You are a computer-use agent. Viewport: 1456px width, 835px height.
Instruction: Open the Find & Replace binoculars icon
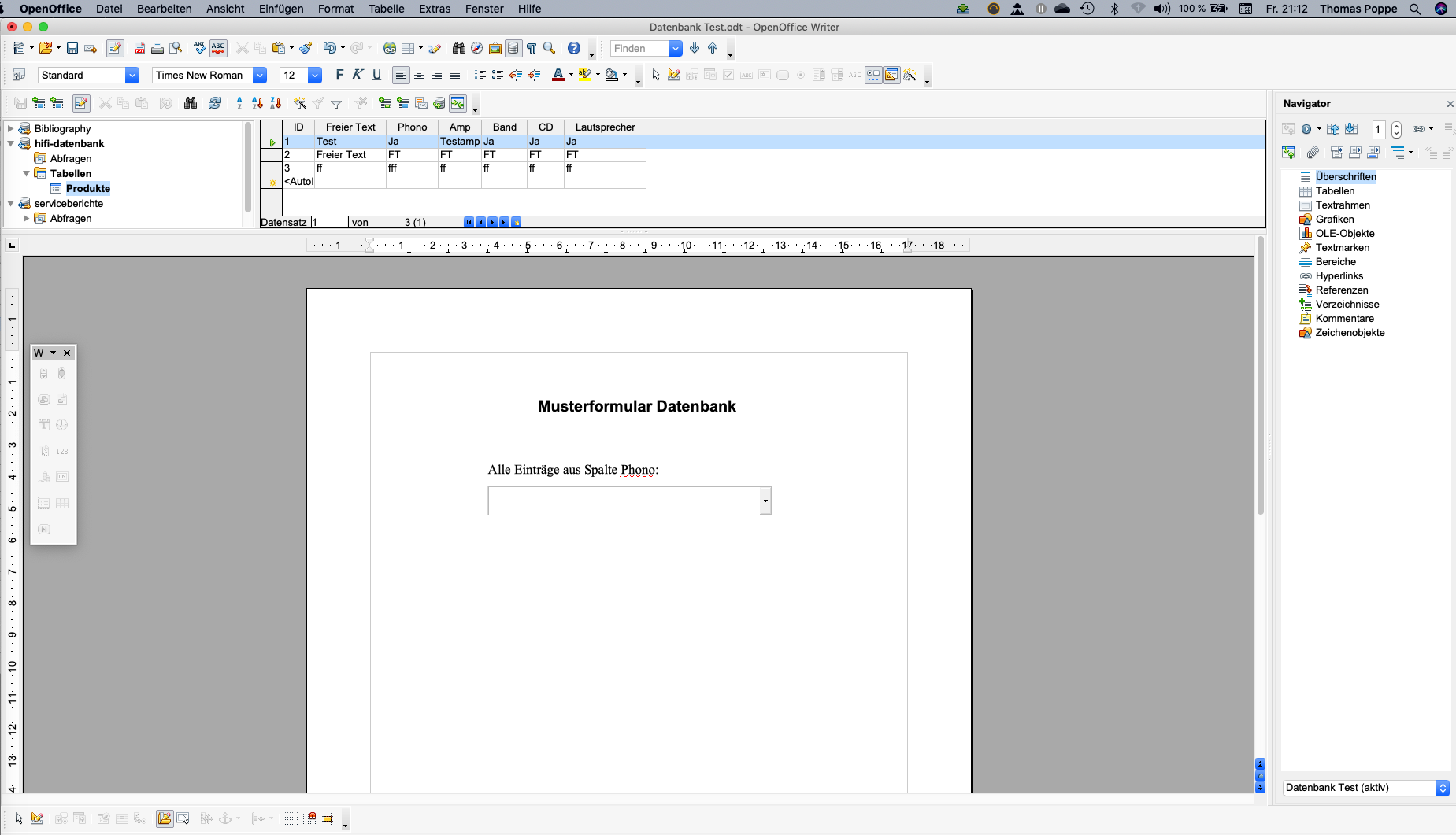point(458,49)
